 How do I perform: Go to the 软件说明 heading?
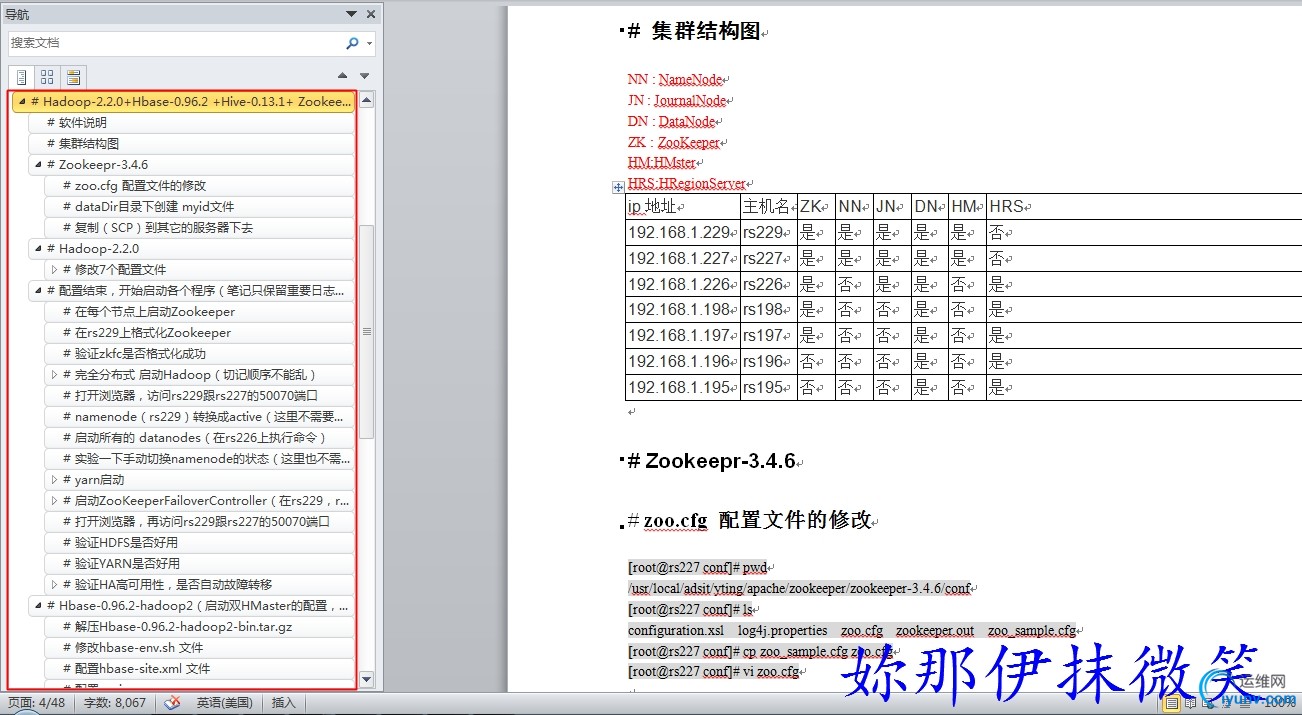[x=191, y=122]
